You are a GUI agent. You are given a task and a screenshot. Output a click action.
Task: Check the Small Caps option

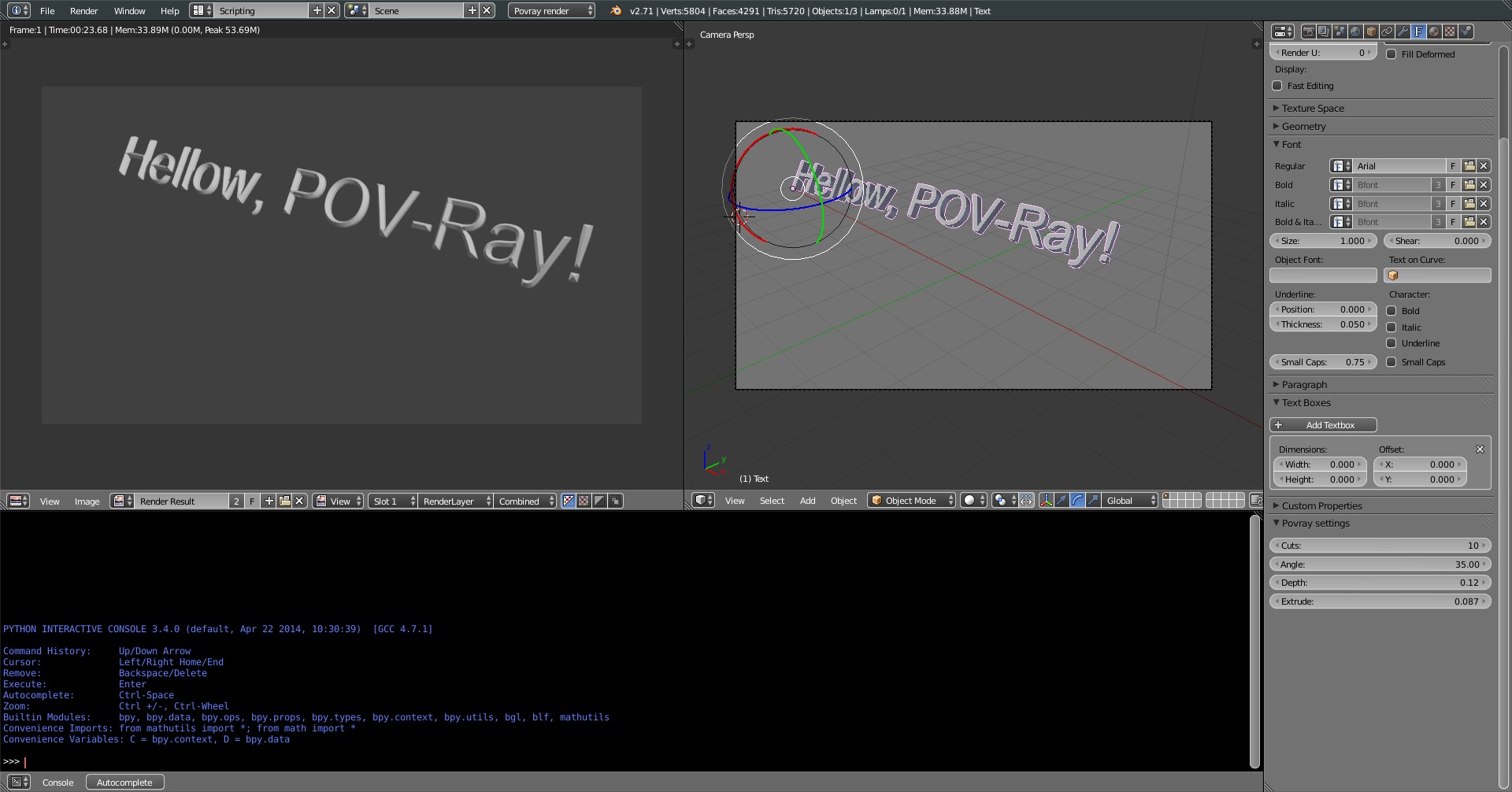coord(1392,362)
